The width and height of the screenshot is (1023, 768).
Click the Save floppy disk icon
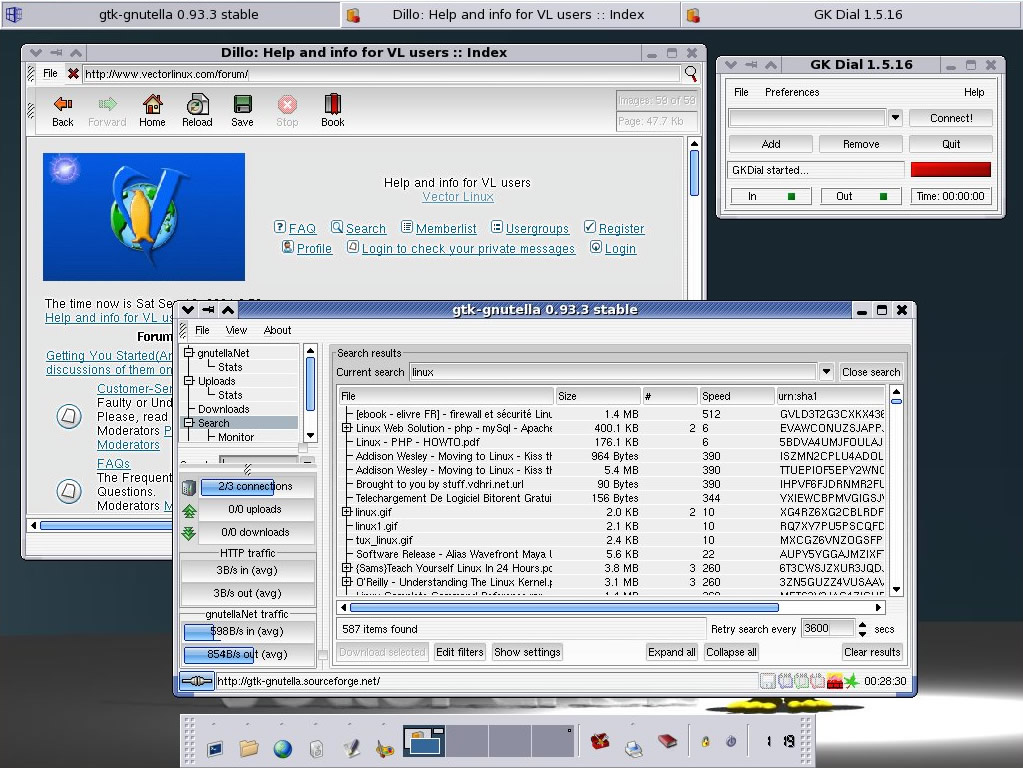(x=242, y=109)
